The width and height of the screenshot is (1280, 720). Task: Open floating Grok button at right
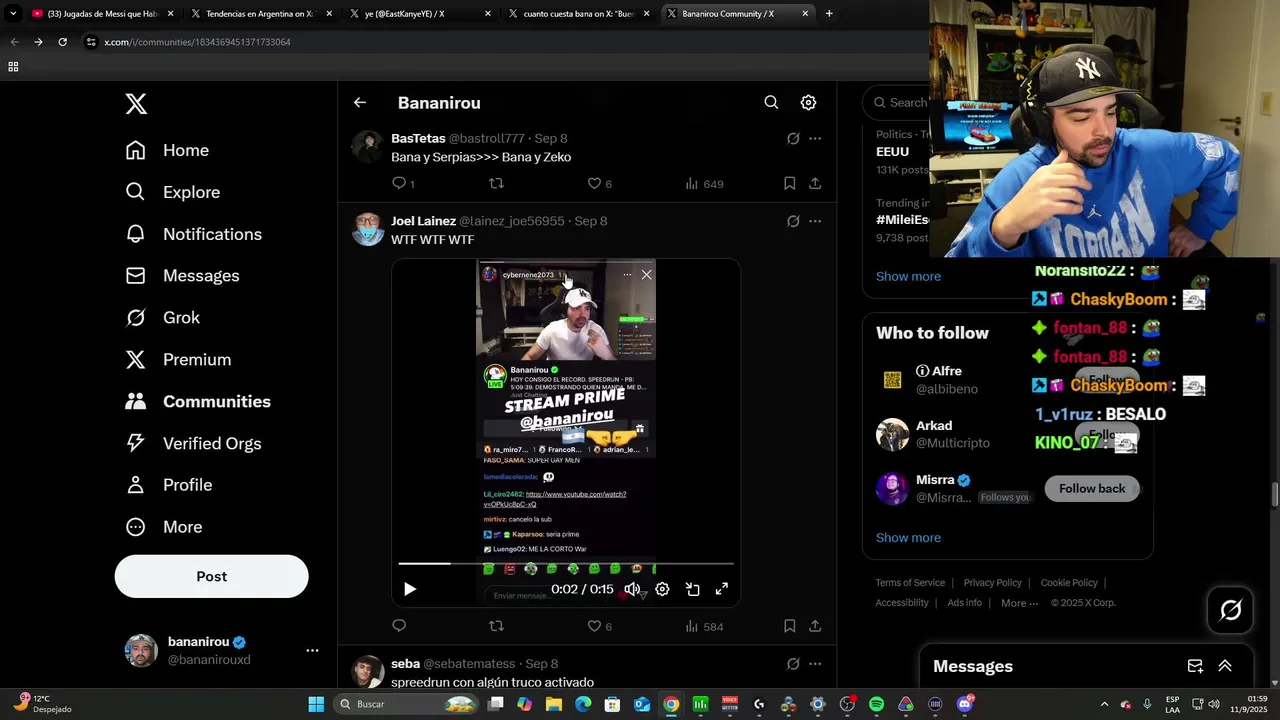click(x=1230, y=610)
